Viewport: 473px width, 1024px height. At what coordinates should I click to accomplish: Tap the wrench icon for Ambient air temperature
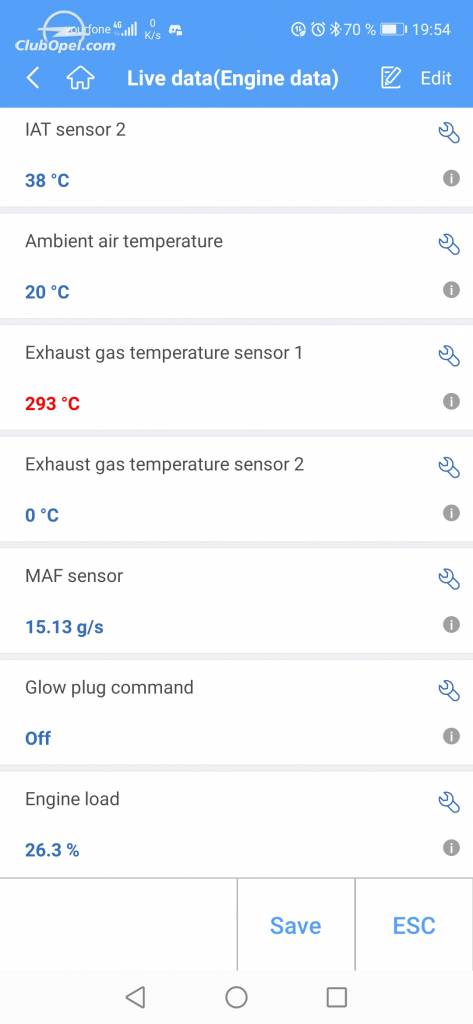pos(449,244)
